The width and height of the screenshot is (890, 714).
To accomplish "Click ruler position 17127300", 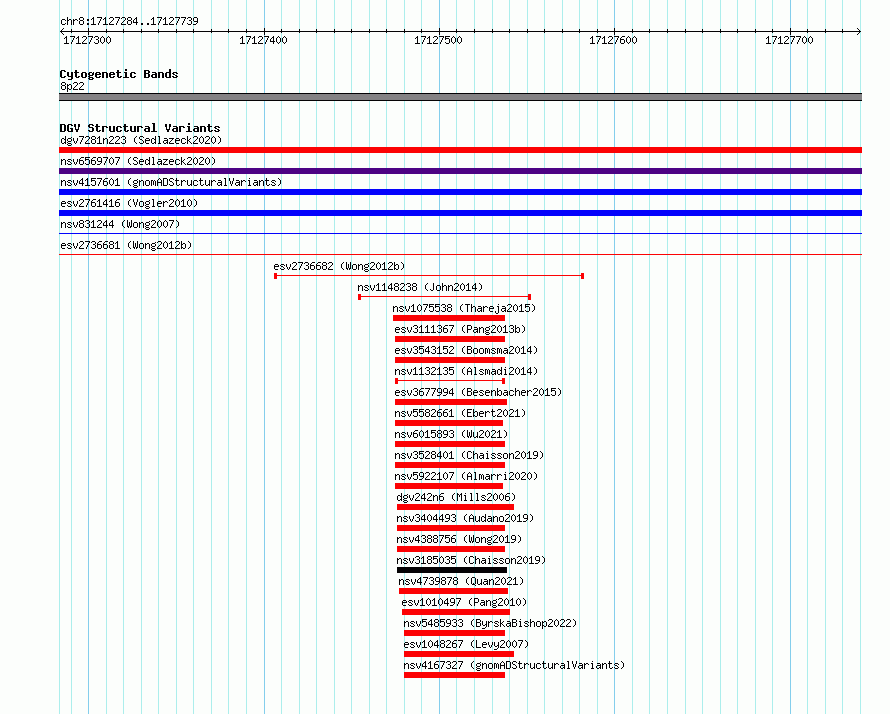I will point(87,40).
